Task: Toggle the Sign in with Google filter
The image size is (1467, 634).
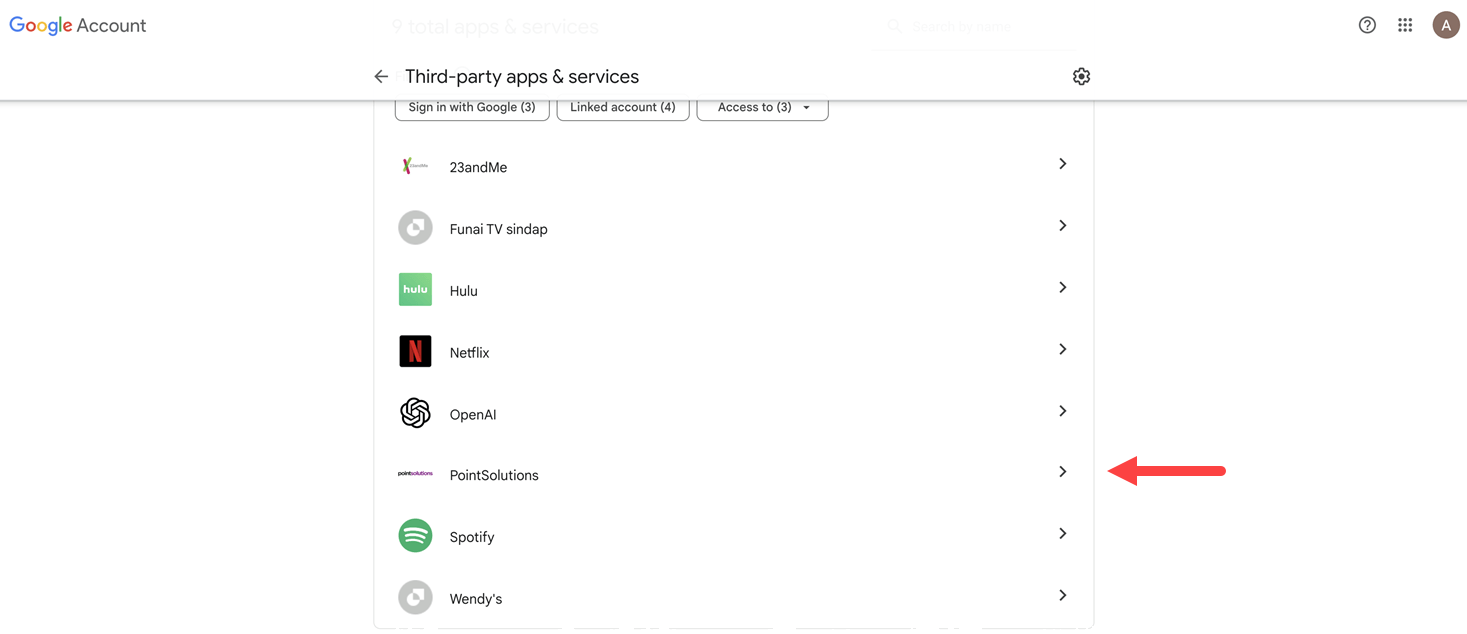Action: [471, 107]
